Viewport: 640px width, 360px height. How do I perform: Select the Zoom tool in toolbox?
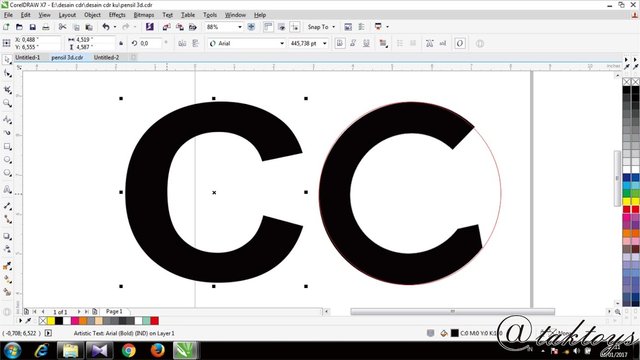7,103
